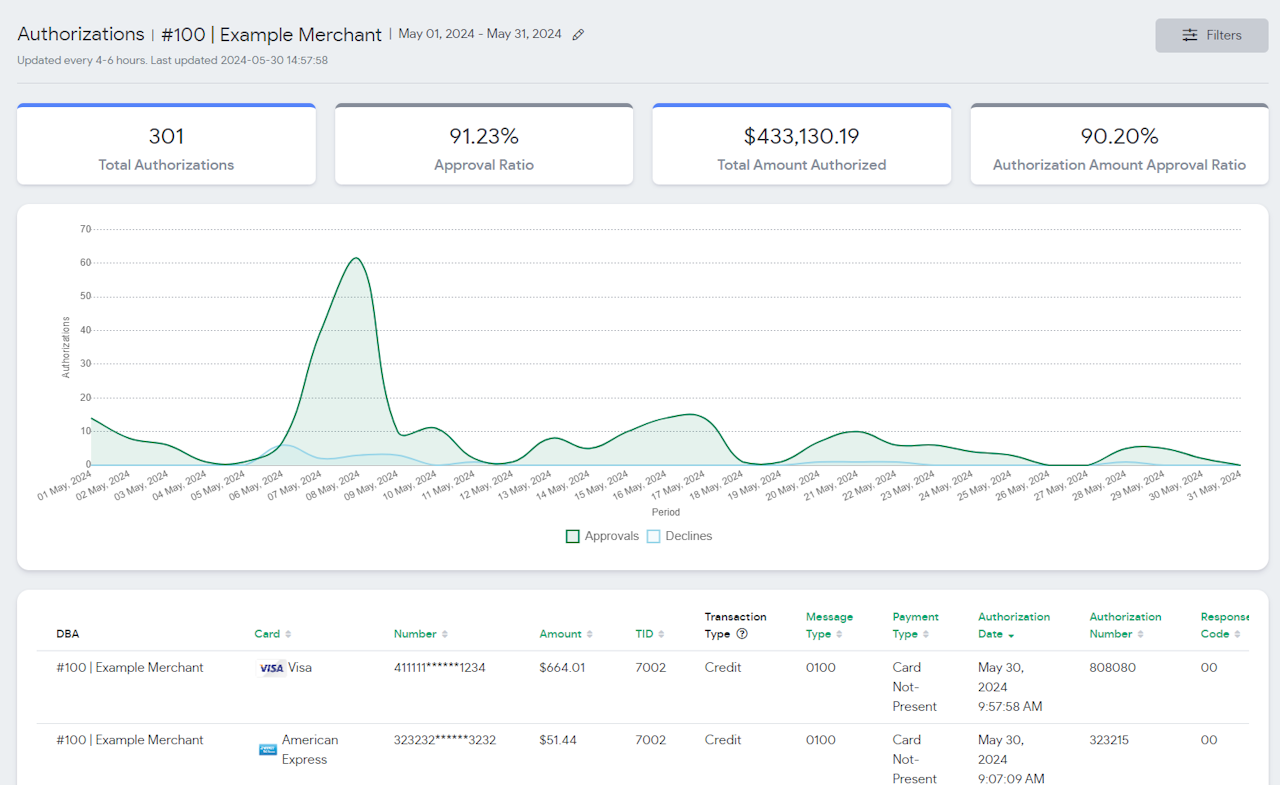Click the sort arrows beside TID column
This screenshot has width=1280, height=785.
coord(661,634)
